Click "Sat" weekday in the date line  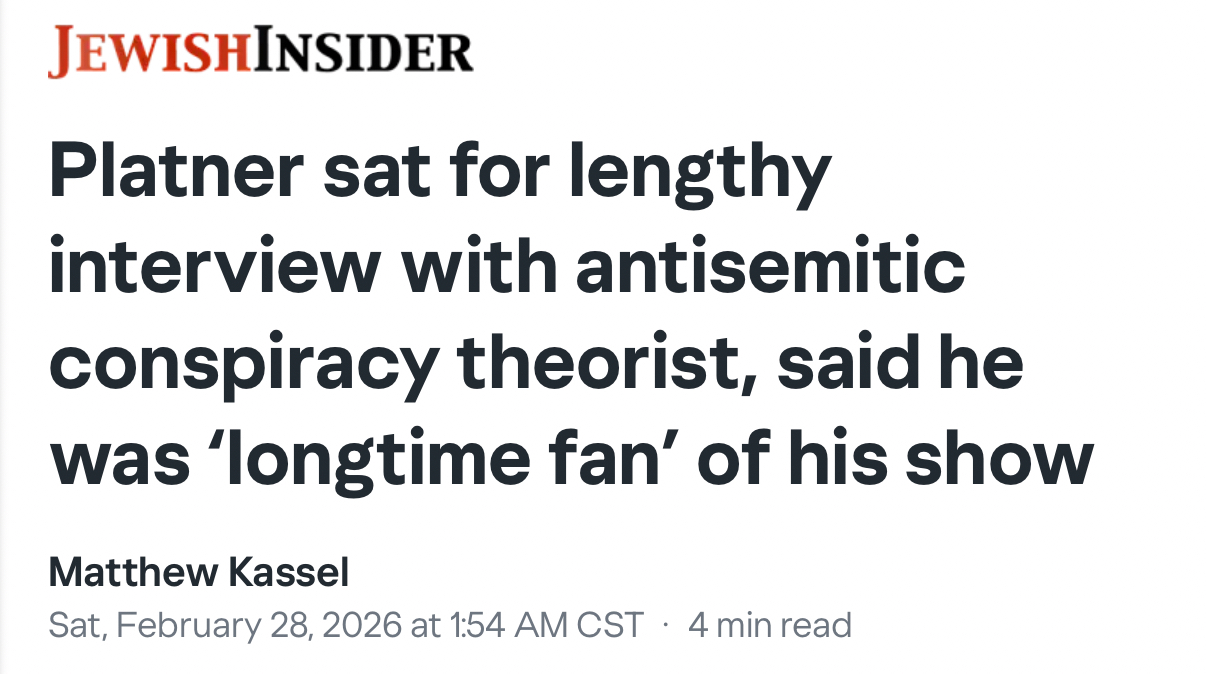74,625
